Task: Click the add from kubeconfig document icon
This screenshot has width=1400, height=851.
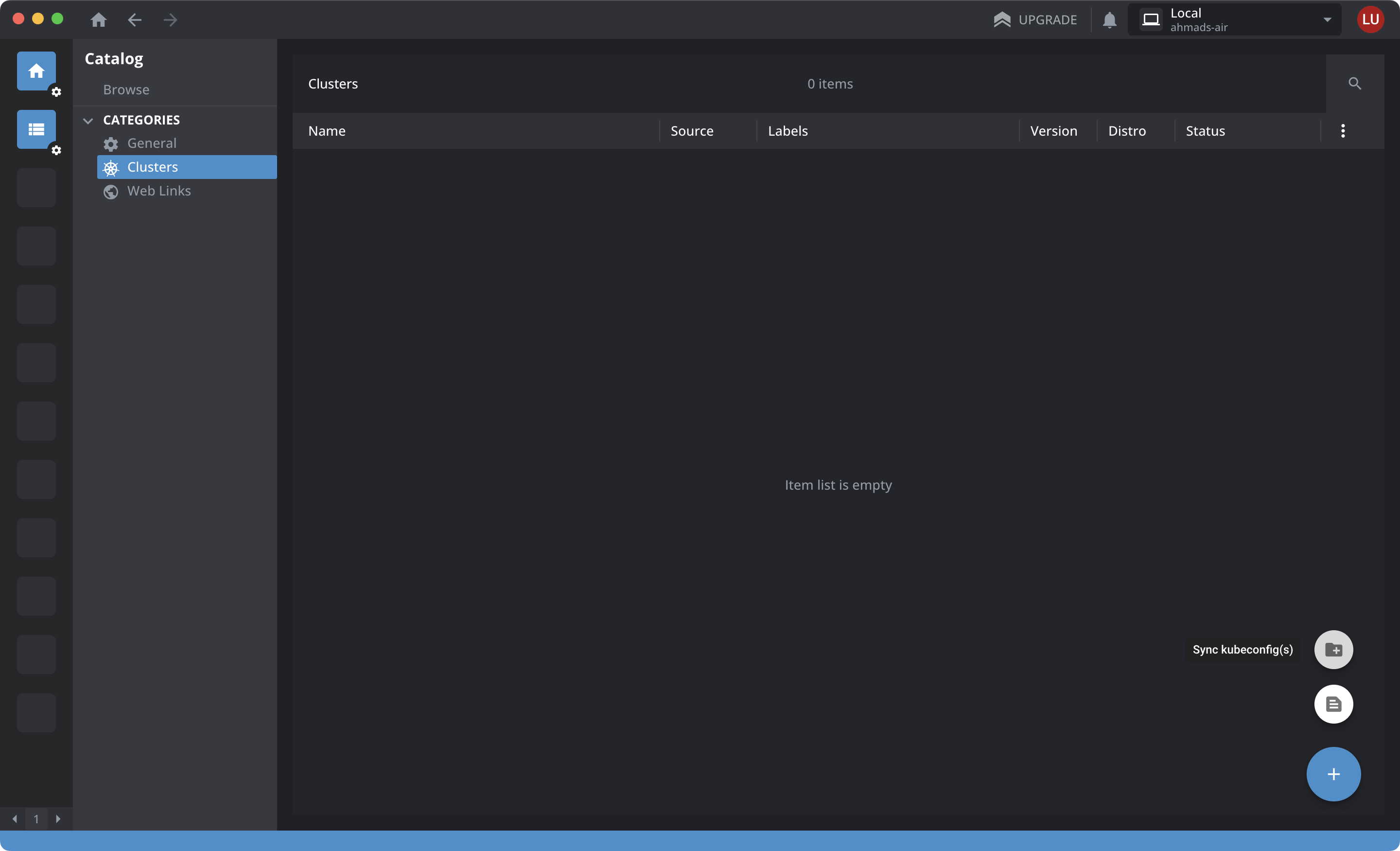Action: pyautogui.click(x=1333, y=704)
